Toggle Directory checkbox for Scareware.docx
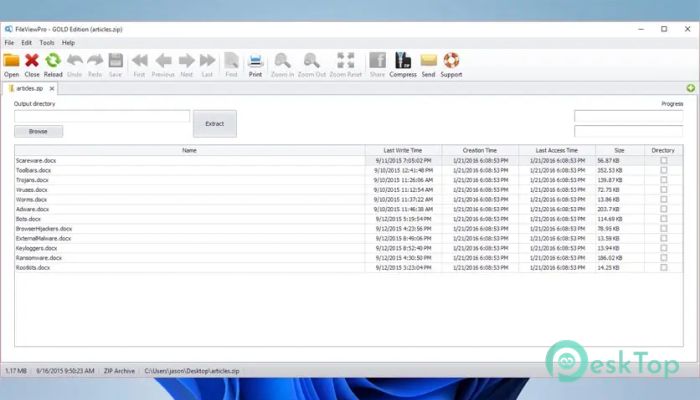The image size is (700, 400). pyautogui.click(x=663, y=160)
